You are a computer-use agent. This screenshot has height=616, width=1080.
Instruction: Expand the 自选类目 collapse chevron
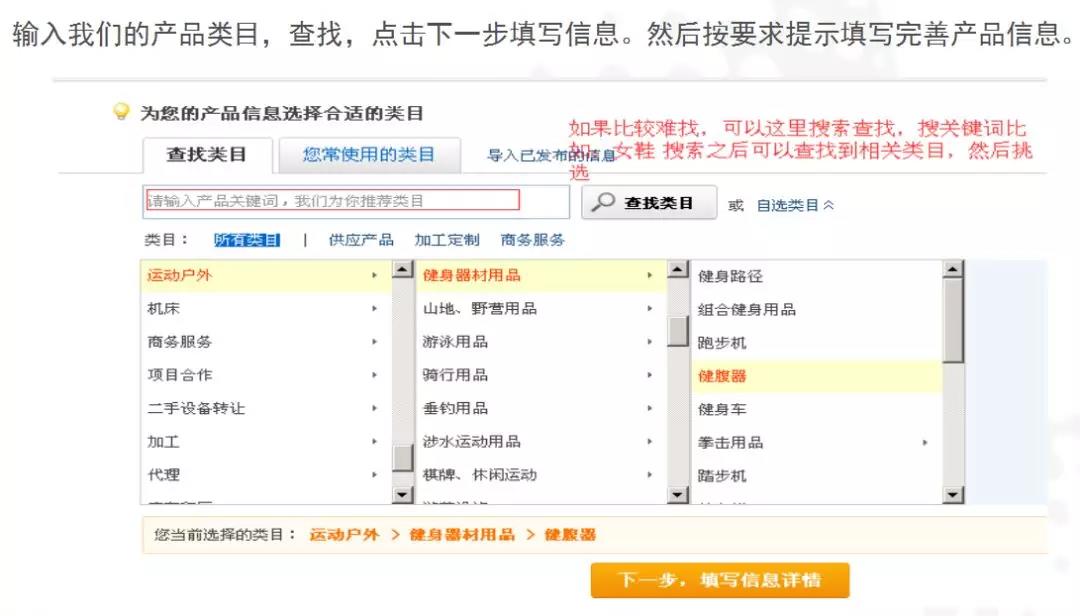tap(828, 205)
